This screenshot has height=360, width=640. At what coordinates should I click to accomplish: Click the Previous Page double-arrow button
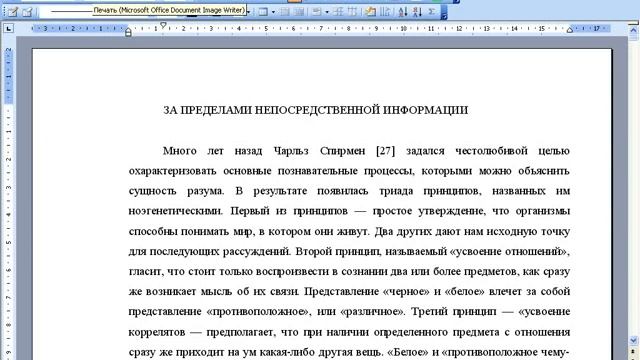click(x=633, y=352)
